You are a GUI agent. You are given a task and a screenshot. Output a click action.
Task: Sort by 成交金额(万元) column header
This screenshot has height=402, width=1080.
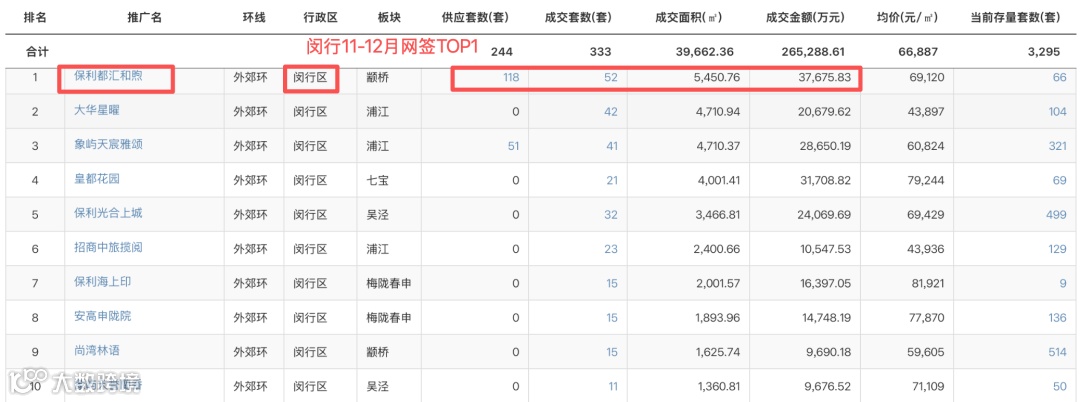pyautogui.click(x=803, y=17)
